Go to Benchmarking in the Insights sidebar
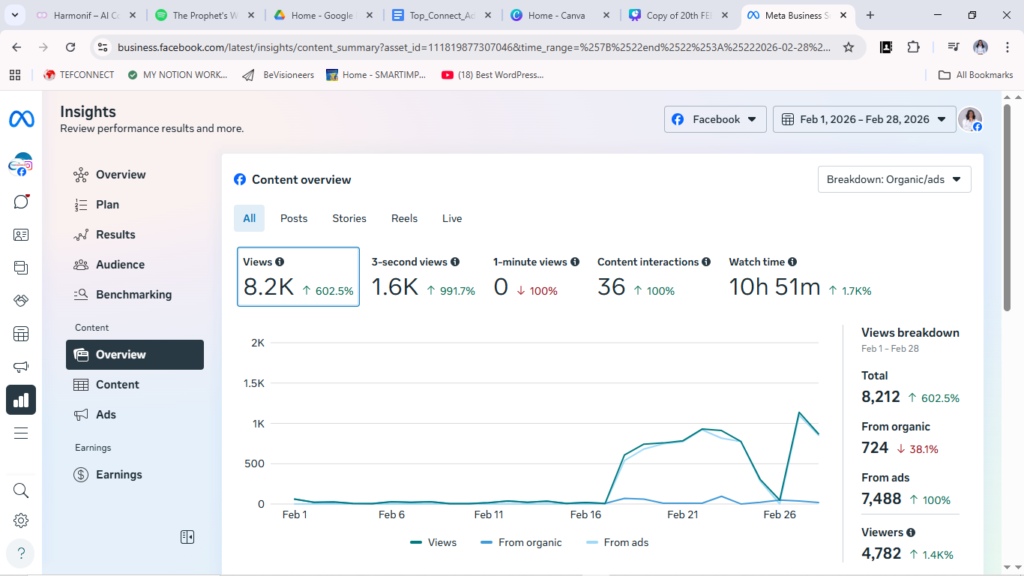Screen dimensions: 1024x576 point(133,295)
